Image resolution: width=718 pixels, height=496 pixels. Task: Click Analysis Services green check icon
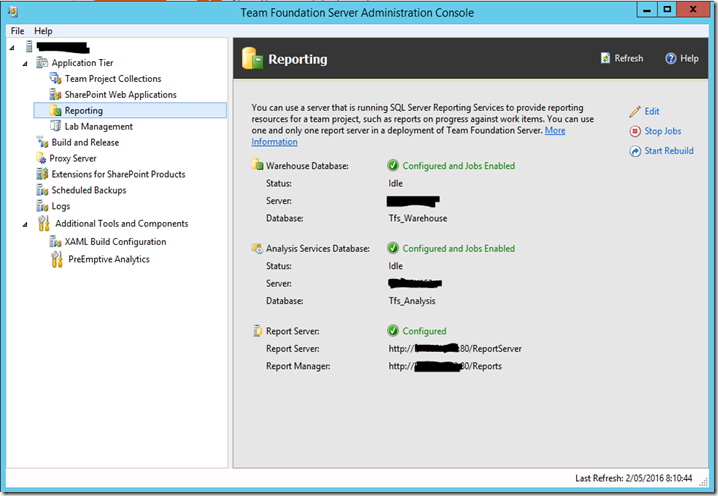pos(393,248)
